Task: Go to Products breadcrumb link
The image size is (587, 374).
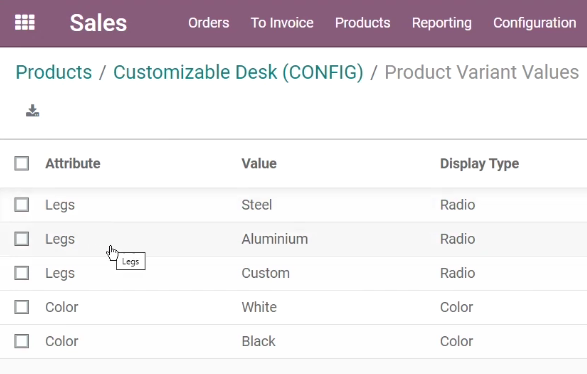Action: [54, 72]
